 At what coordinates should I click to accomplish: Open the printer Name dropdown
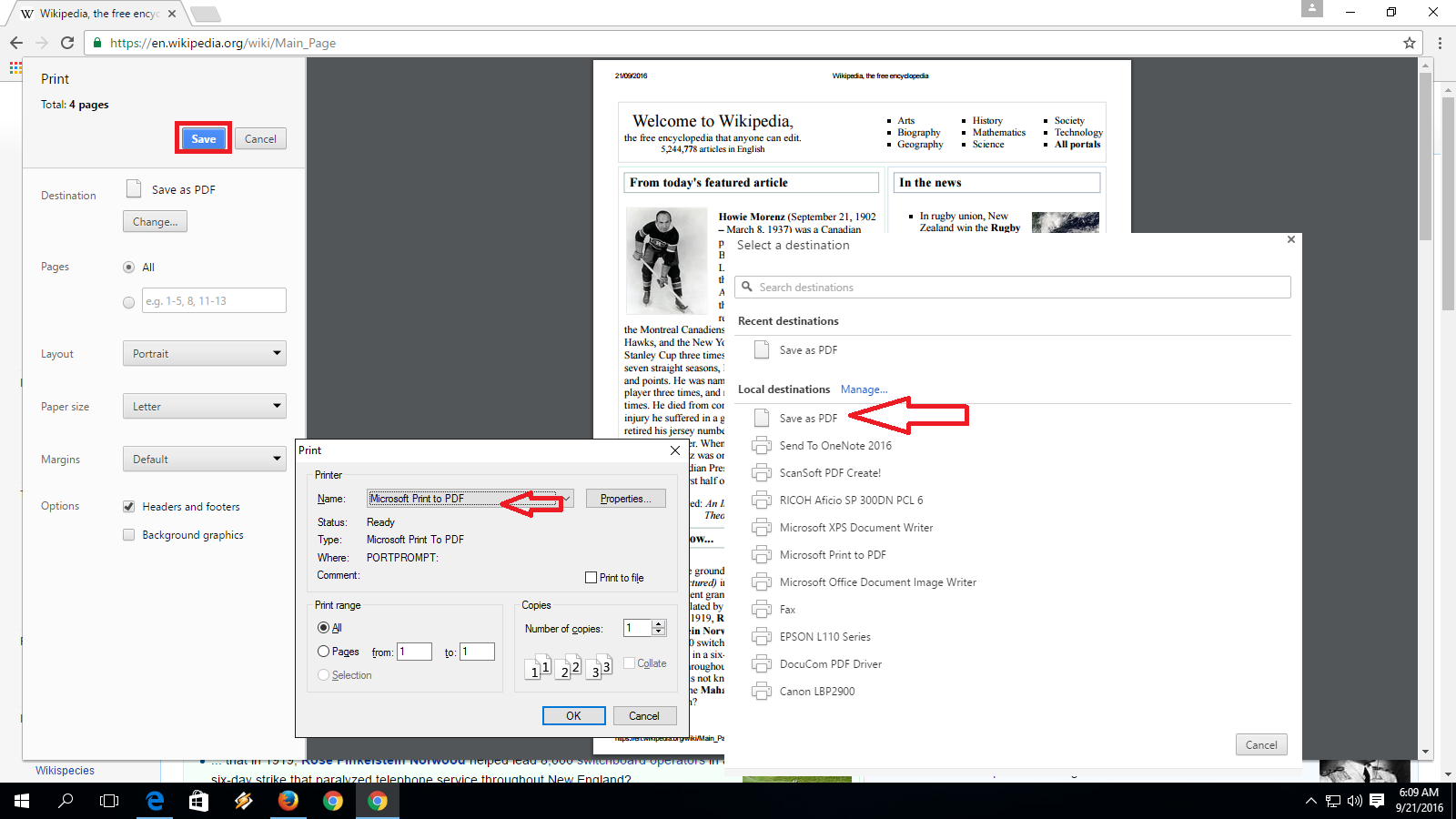(470, 499)
